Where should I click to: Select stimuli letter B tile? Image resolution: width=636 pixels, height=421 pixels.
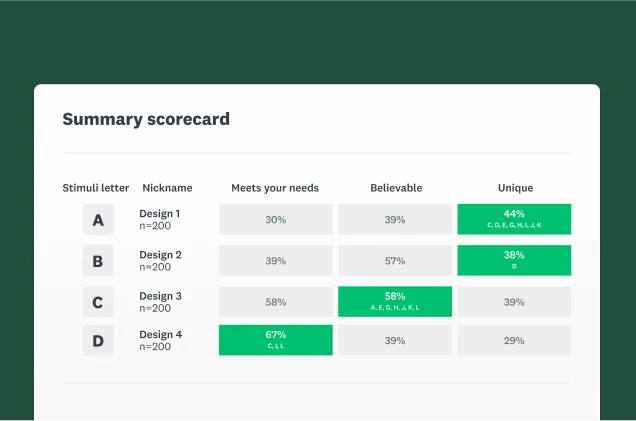pos(98,261)
